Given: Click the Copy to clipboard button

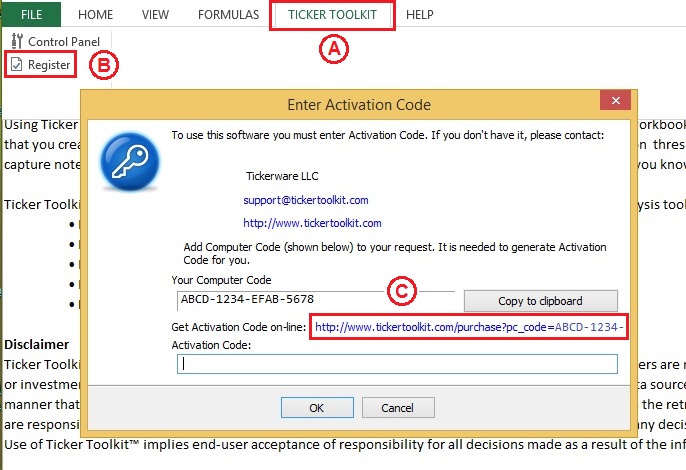Looking at the screenshot, I should 541,301.
